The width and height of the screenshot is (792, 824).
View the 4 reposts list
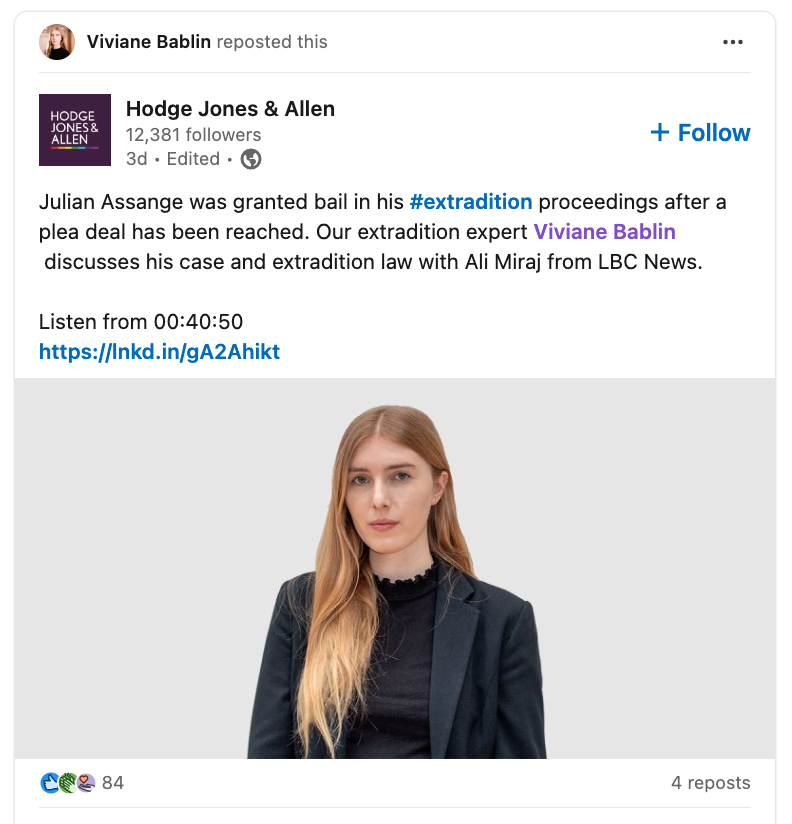(710, 783)
